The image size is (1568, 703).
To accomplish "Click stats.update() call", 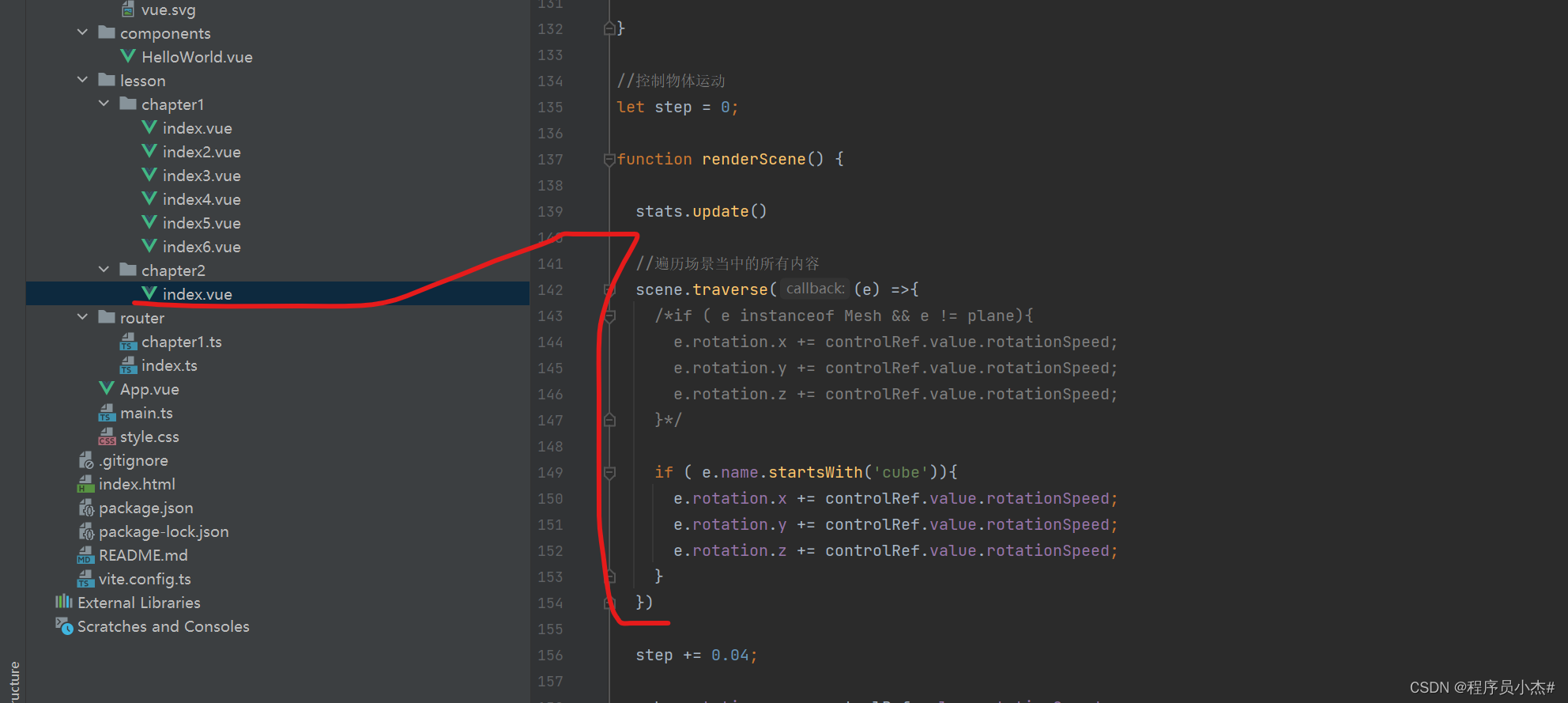I will coord(701,212).
